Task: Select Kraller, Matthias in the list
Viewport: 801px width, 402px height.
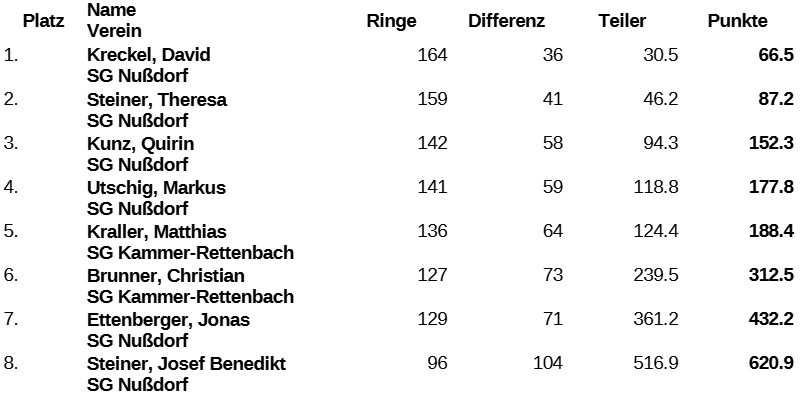Action: [x=157, y=231]
